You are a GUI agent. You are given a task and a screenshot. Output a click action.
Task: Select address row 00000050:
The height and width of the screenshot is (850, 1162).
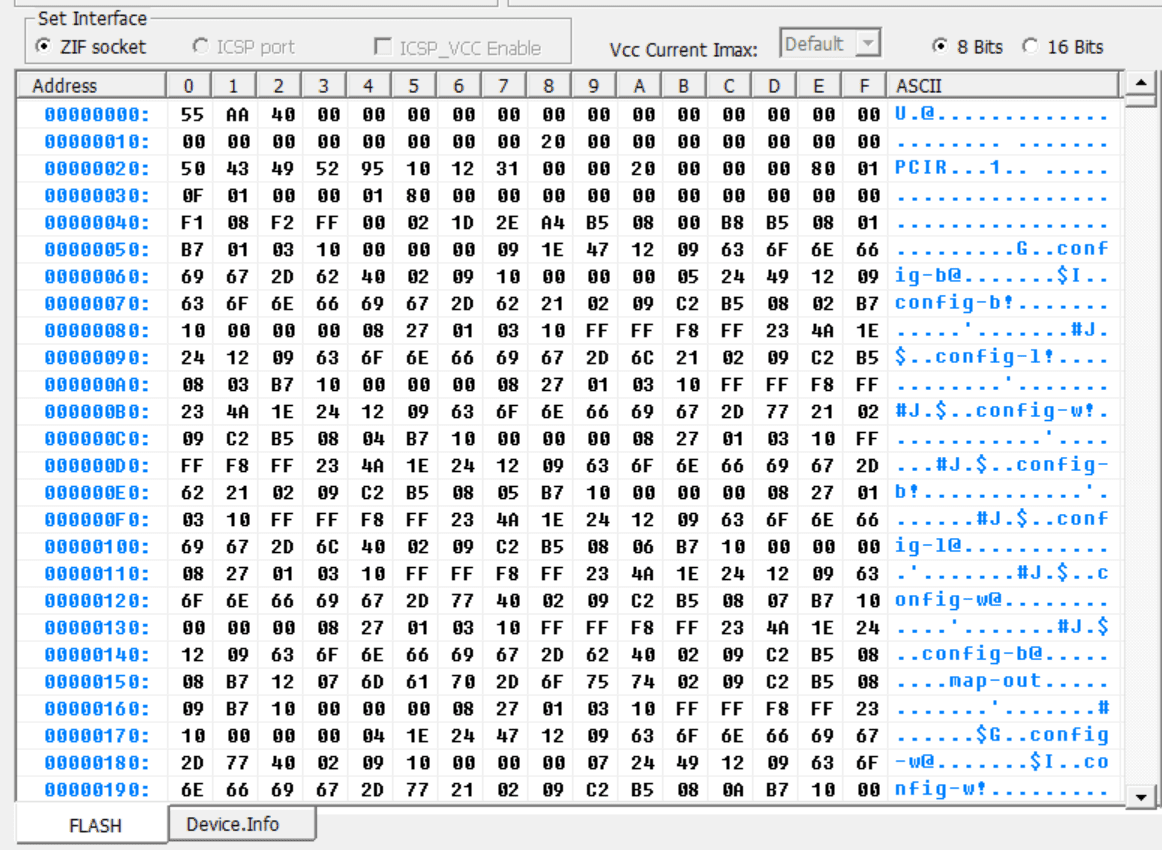tap(96, 250)
